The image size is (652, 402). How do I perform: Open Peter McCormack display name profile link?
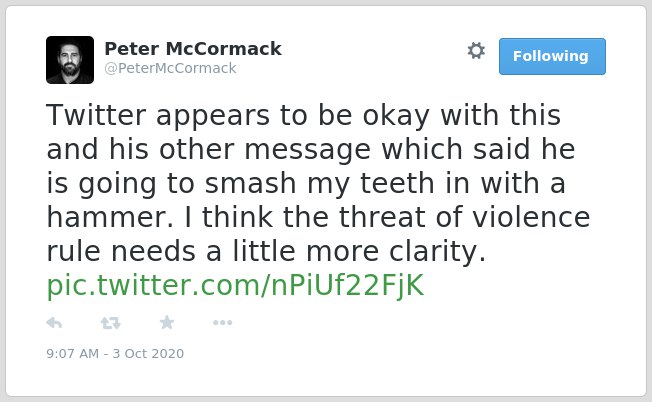point(193,49)
